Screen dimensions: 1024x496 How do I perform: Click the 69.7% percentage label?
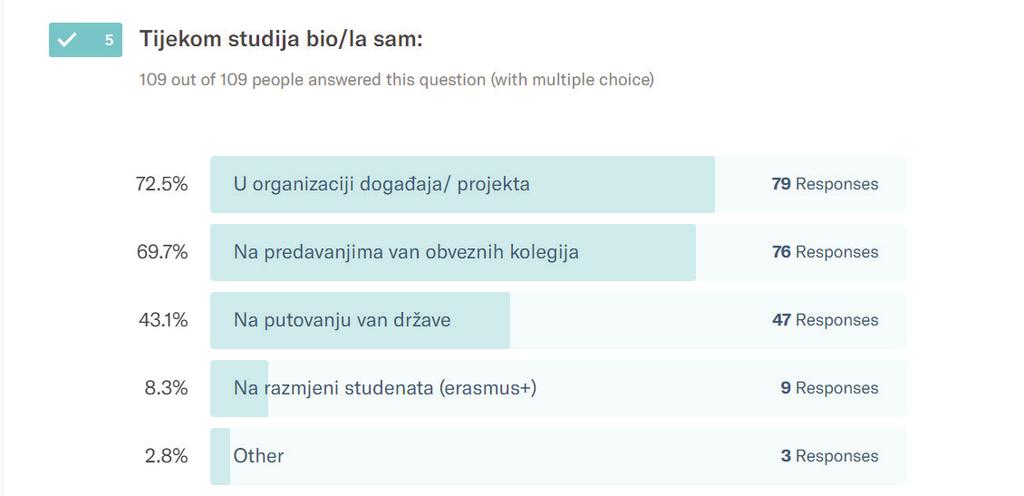[x=162, y=252]
